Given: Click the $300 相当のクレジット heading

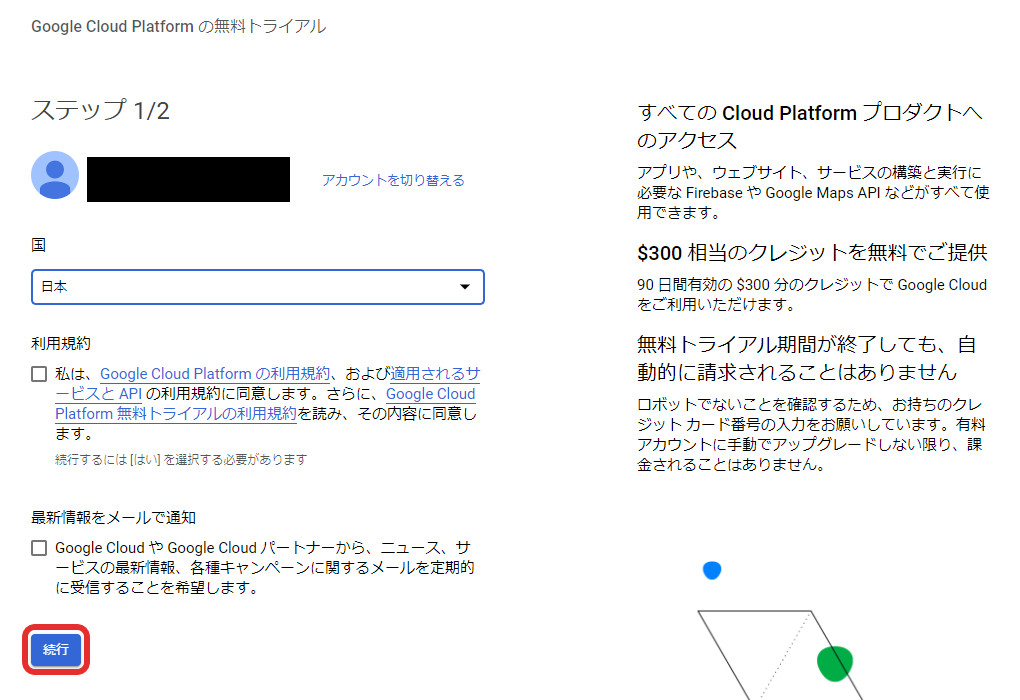Looking at the screenshot, I should coord(812,253).
